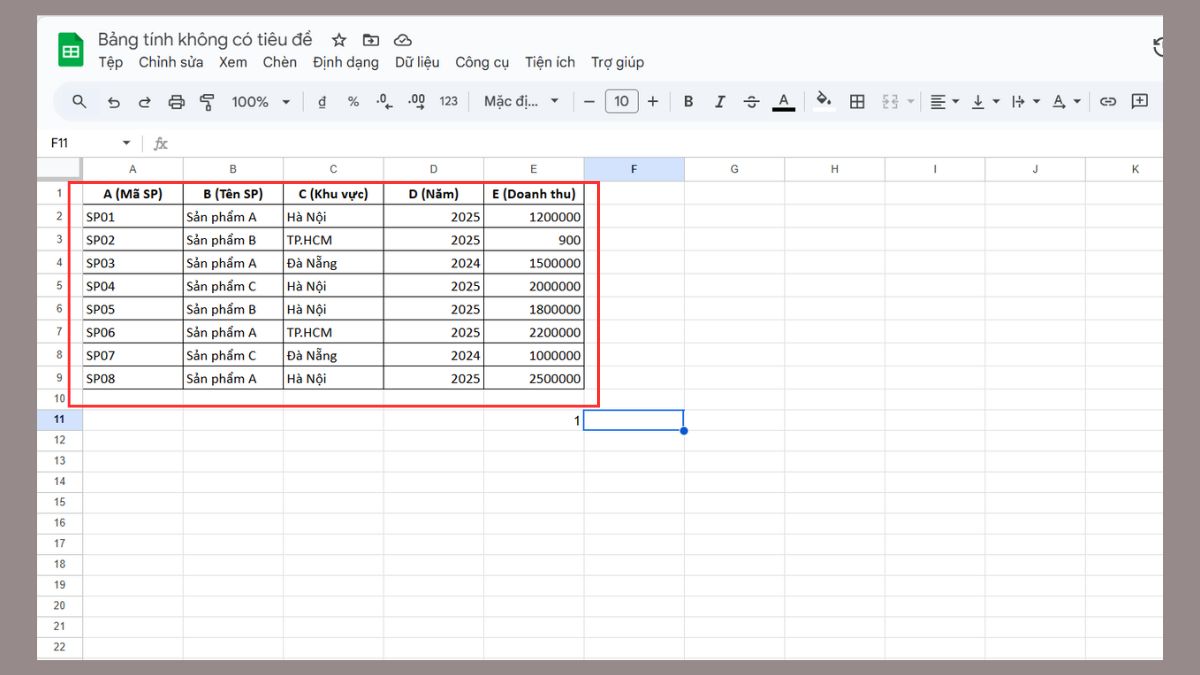Viewport: 1200px width, 675px height.
Task: Add a comment using the toolbar icon
Action: coord(1139,102)
